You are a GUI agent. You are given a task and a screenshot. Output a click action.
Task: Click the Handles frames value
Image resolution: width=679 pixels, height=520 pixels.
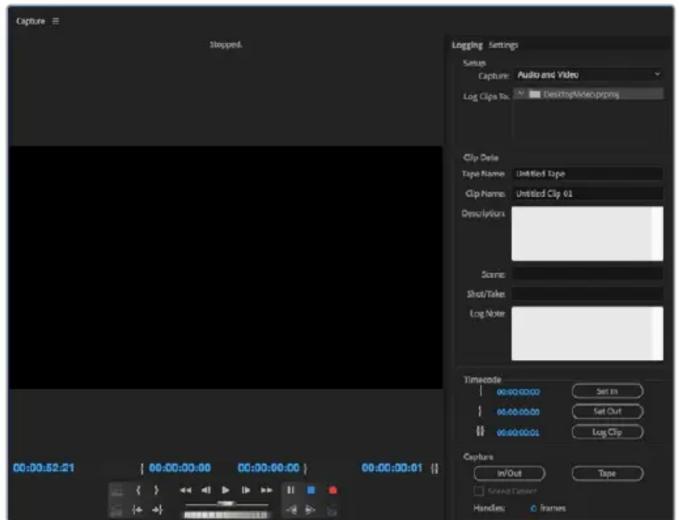click(534, 508)
